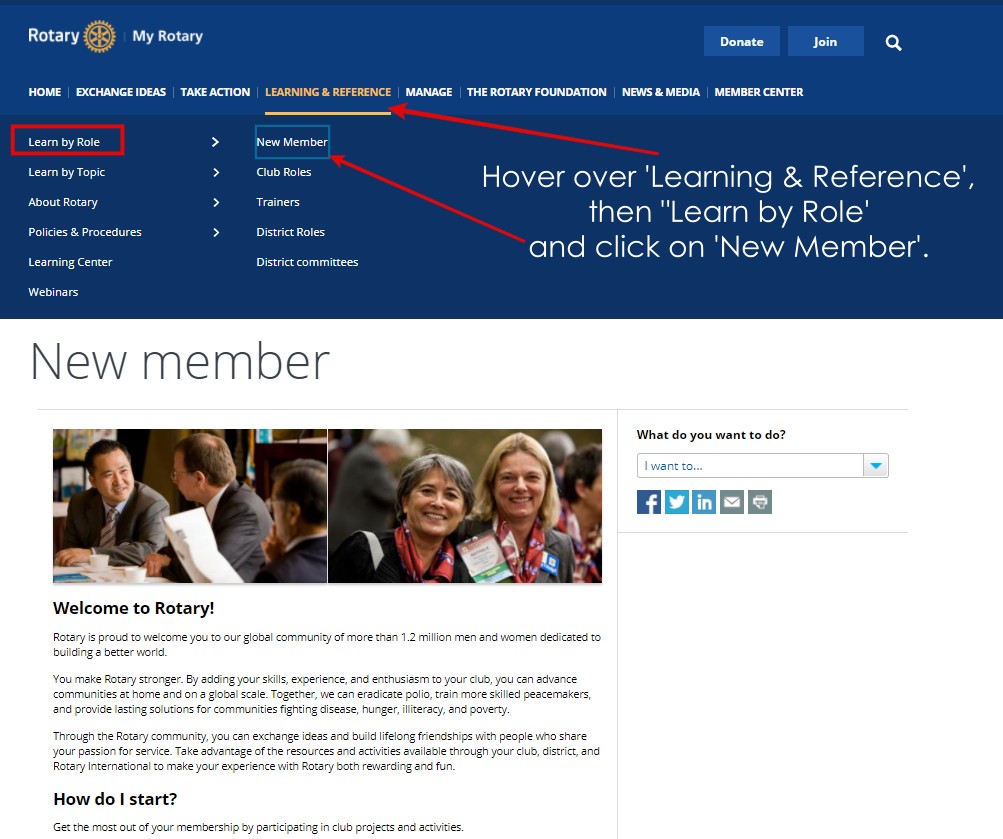Share the page on LinkedIn
1003x839 pixels.
coord(704,501)
